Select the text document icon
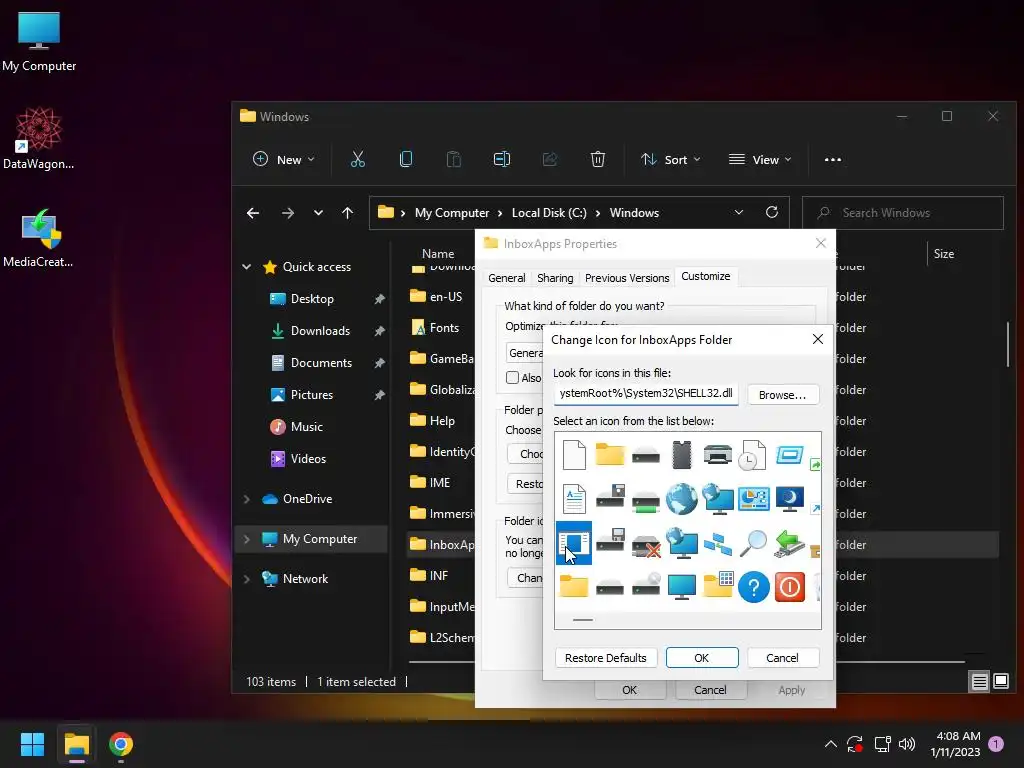The width and height of the screenshot is (1024, 768). click(574, 499)
